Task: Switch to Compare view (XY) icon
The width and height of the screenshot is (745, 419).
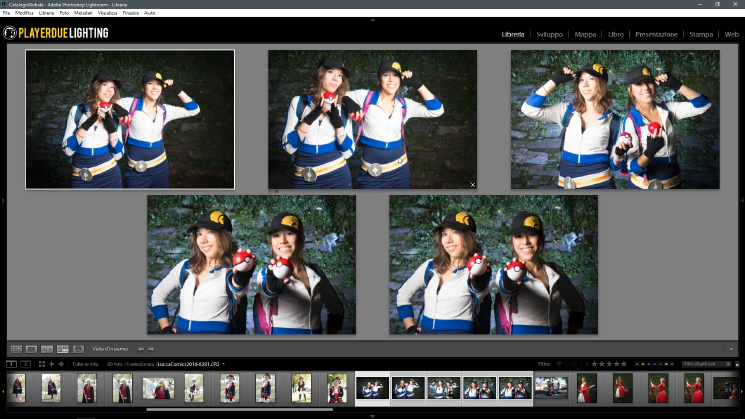Action: click(x=47, y=349)
